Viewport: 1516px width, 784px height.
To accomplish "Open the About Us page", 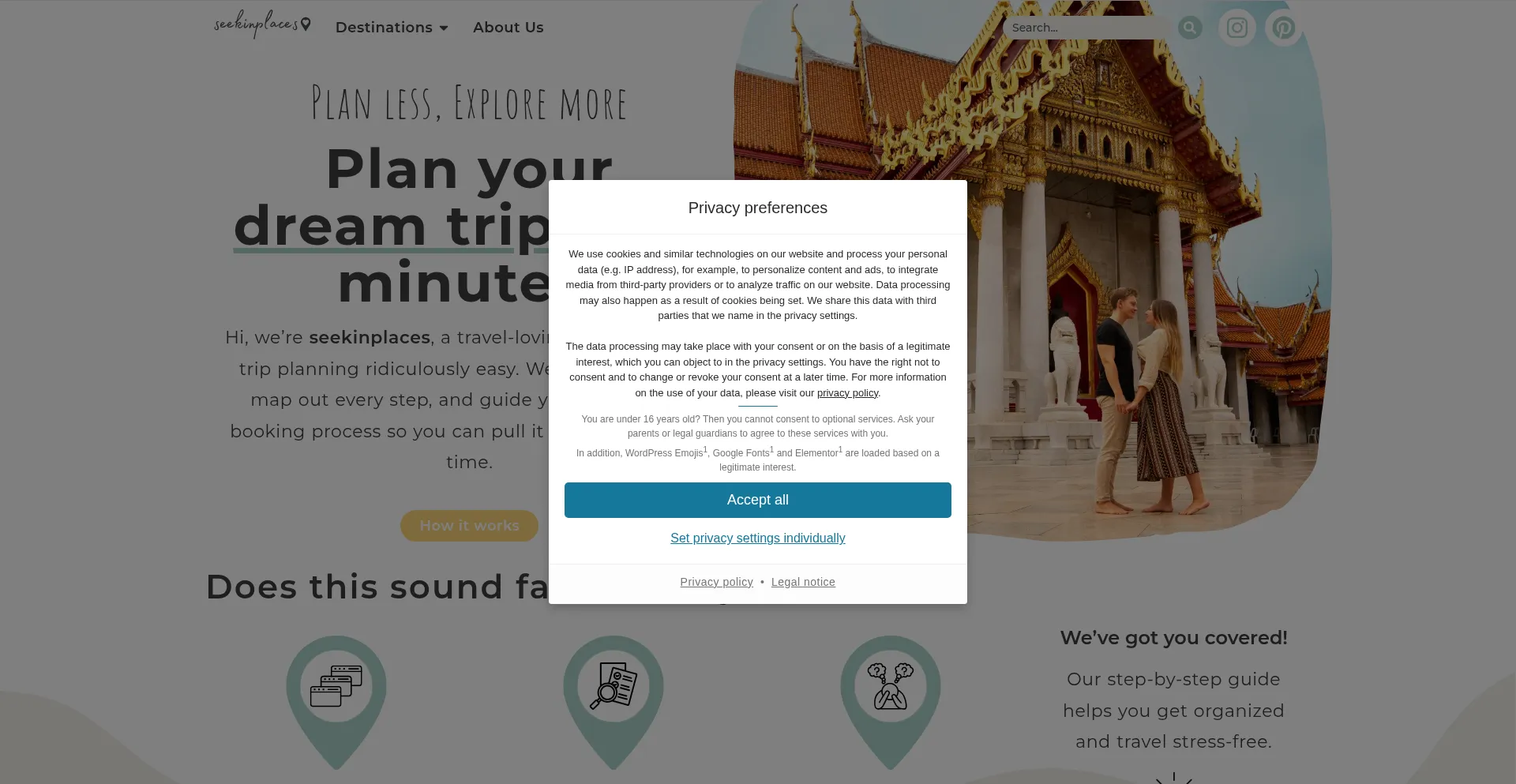I will click(508, 28).
